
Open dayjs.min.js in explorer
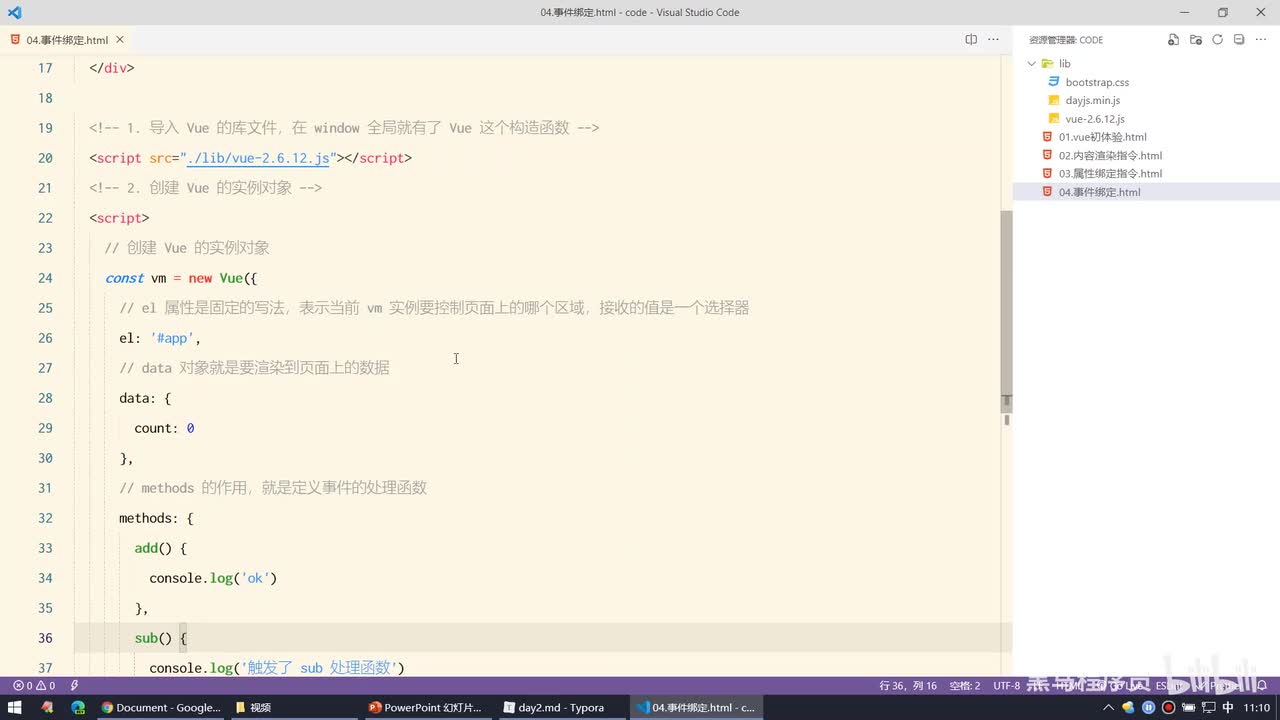1092,100
